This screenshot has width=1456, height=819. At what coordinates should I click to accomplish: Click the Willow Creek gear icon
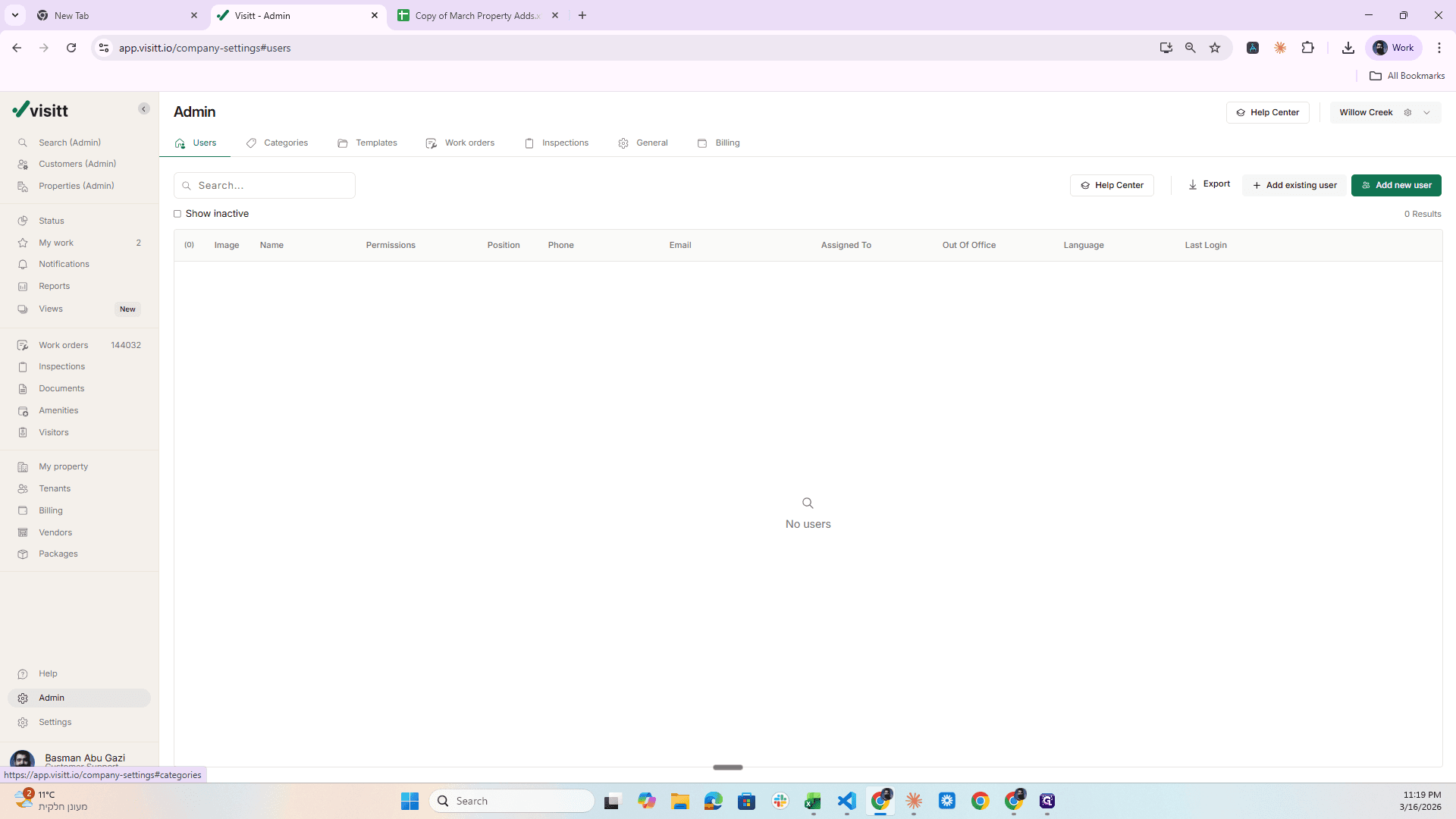[1407, 112]
